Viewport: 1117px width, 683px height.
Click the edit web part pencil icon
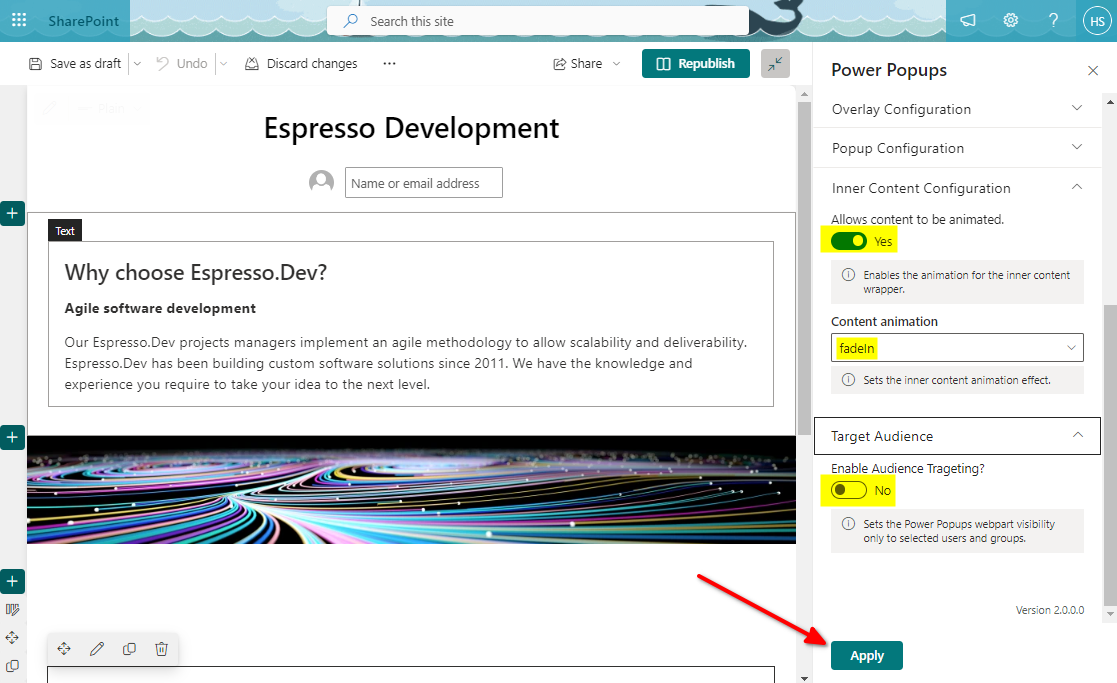(97, 649)
